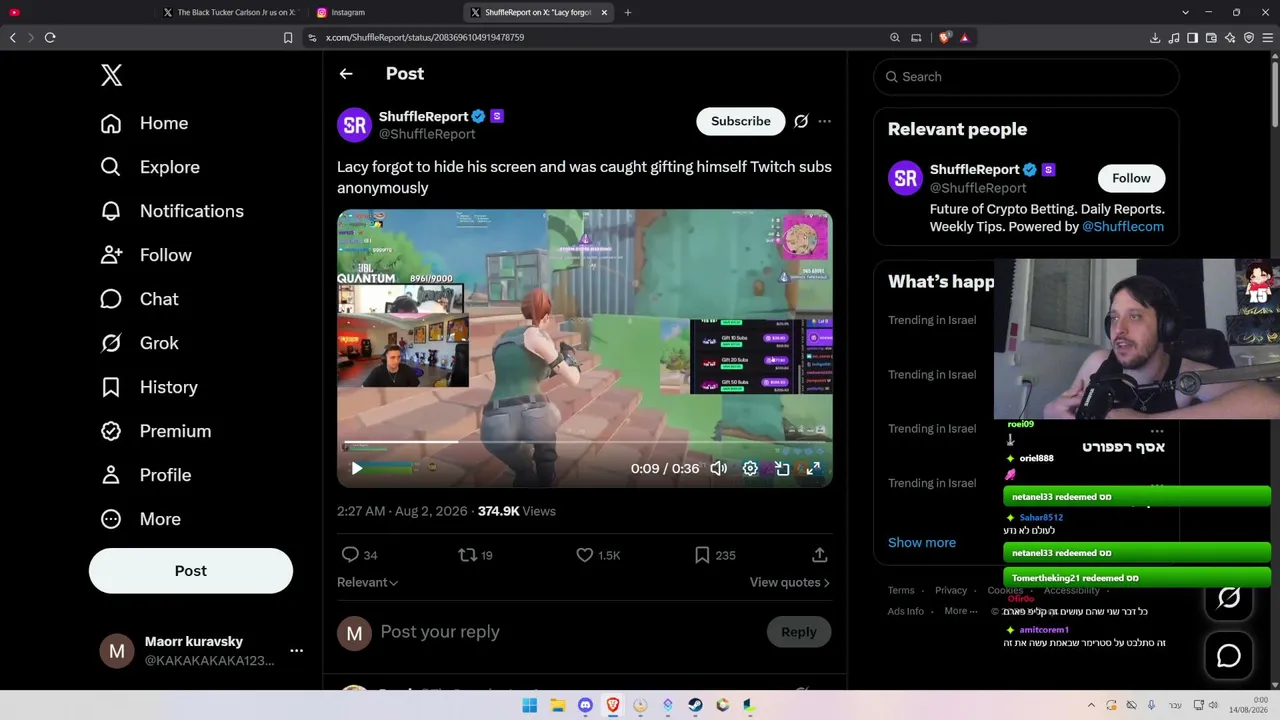Image resolution: width=1280 pixels, height=720 pixels.
Task: Play the video in the post
Action: point(357,468)
